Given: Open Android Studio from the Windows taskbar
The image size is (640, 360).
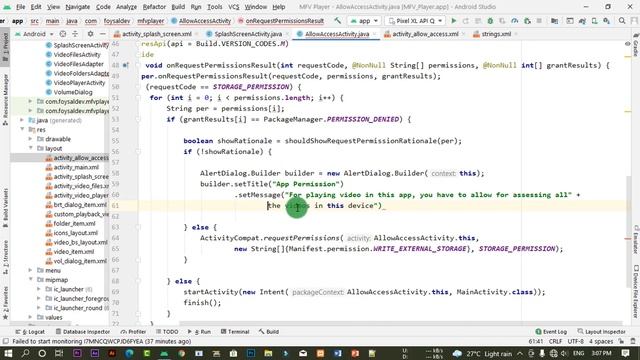Looking at the screenshot, I should [164, 353].
